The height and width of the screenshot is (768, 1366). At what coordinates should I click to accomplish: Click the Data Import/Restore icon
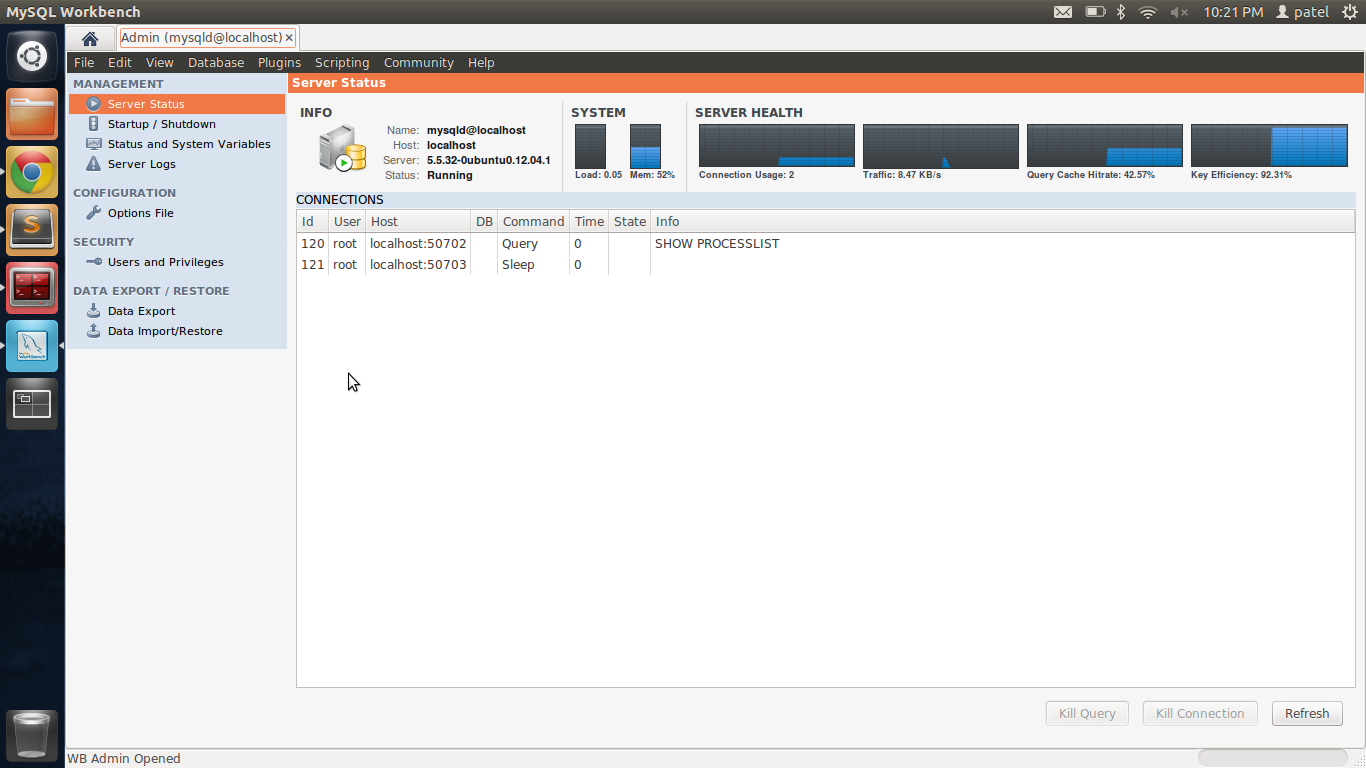pos(93,331)
